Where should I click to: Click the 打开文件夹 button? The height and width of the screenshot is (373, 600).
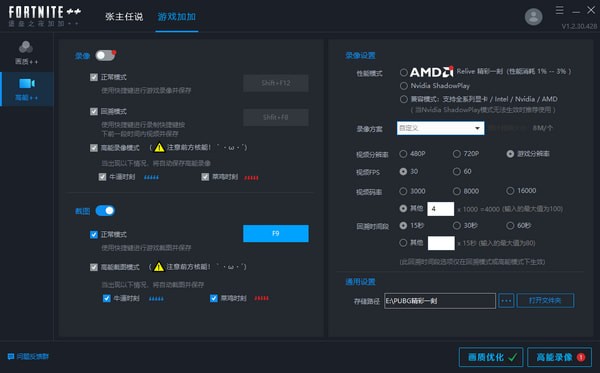coord(545,301)
